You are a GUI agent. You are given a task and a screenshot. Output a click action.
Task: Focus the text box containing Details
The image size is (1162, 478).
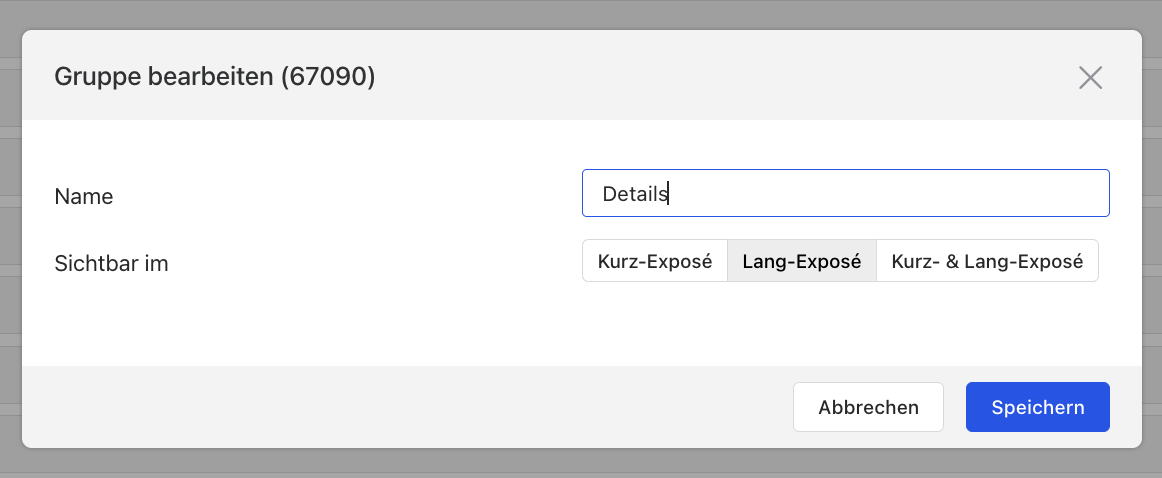pyautogui.click(x=846, y=193)
